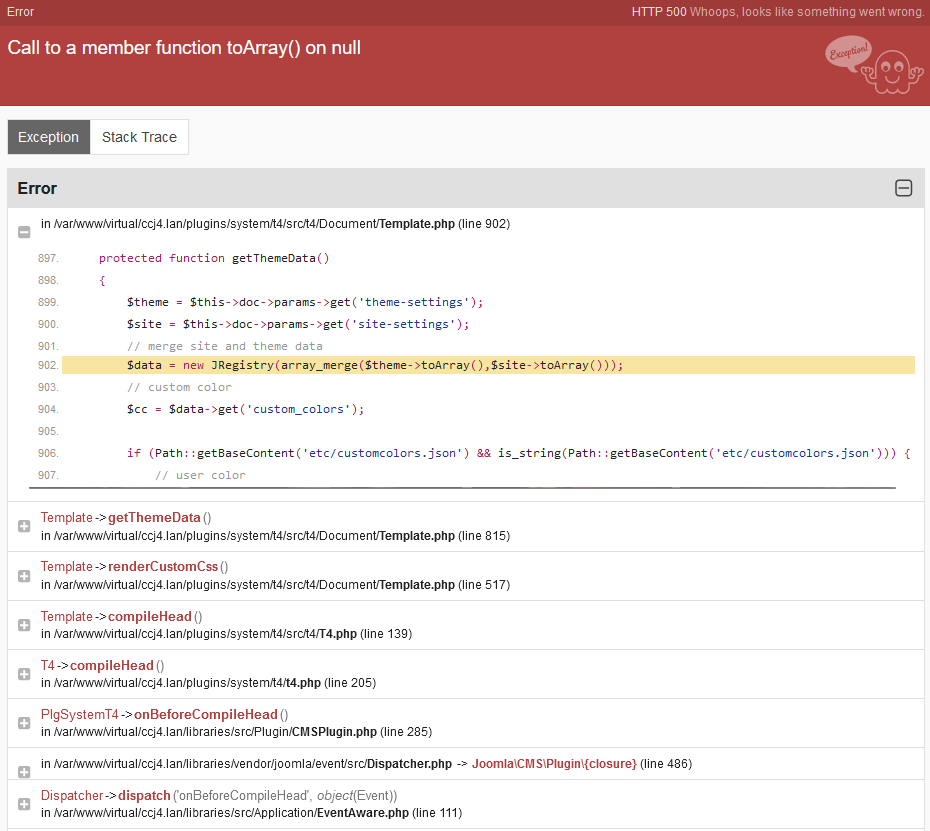
Task: Click the getThemeData method link
Action: tap(154, 518)
